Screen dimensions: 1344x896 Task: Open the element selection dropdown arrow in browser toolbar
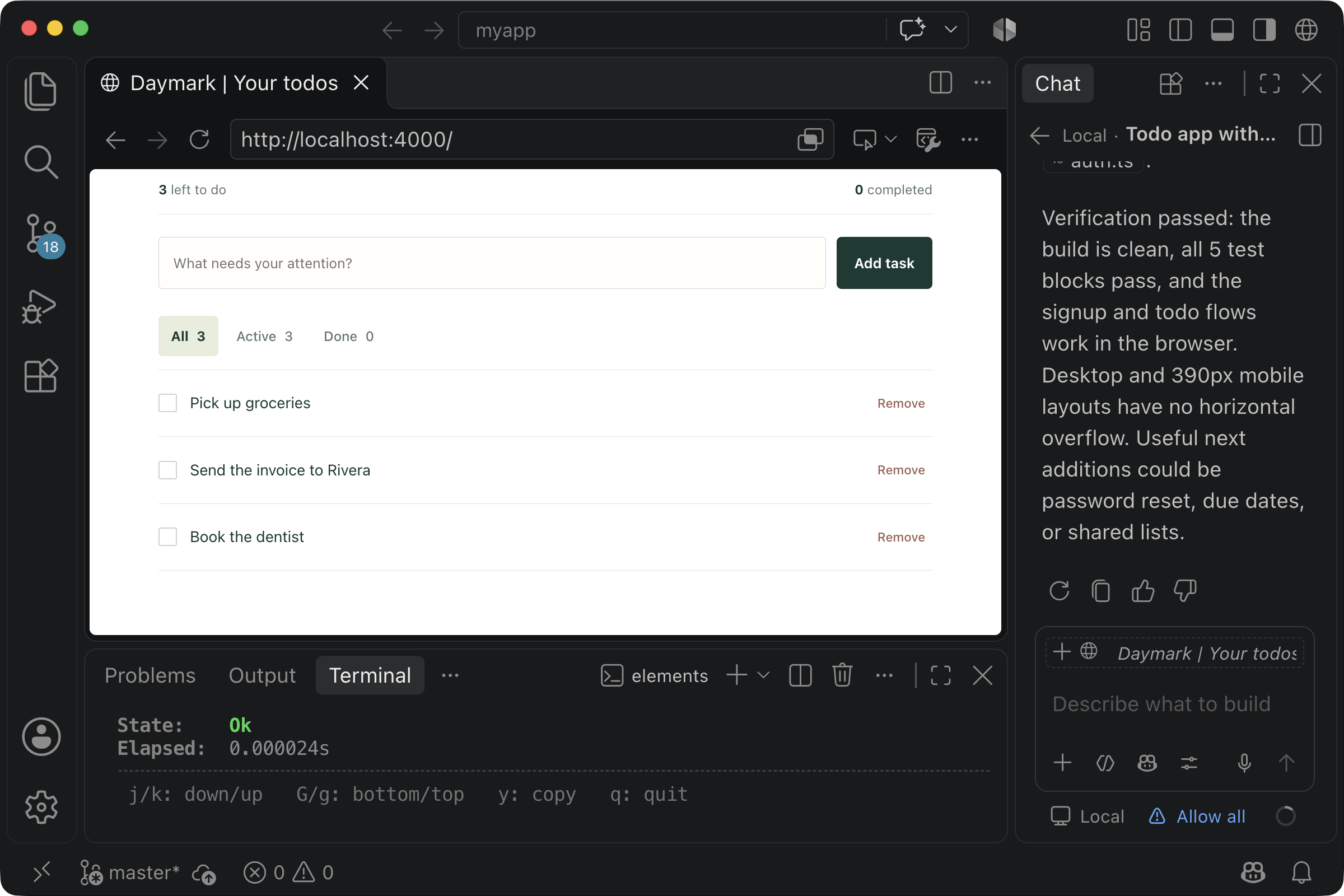pos(890,139)
